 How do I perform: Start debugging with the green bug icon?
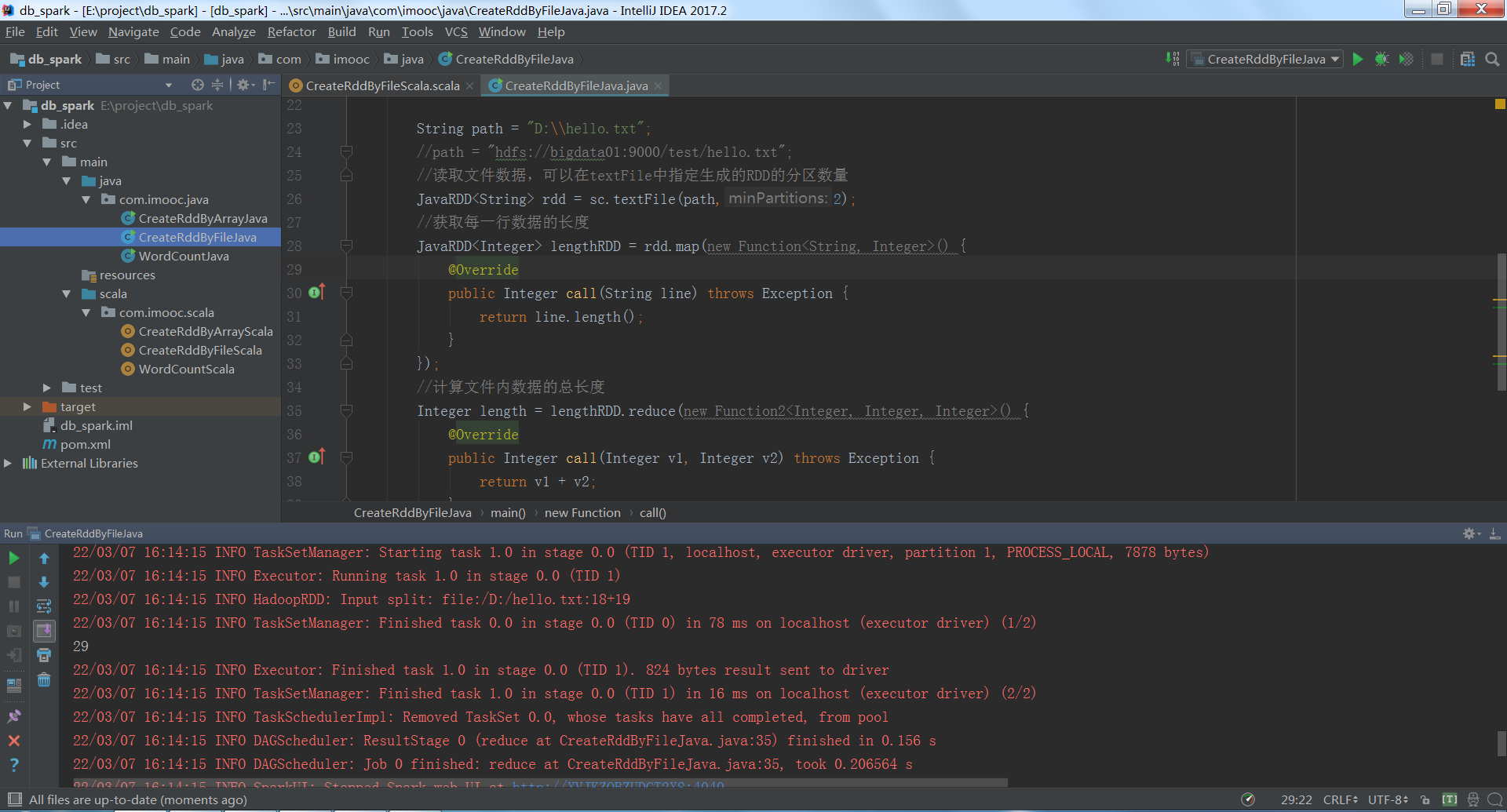tap(1382, 60)
